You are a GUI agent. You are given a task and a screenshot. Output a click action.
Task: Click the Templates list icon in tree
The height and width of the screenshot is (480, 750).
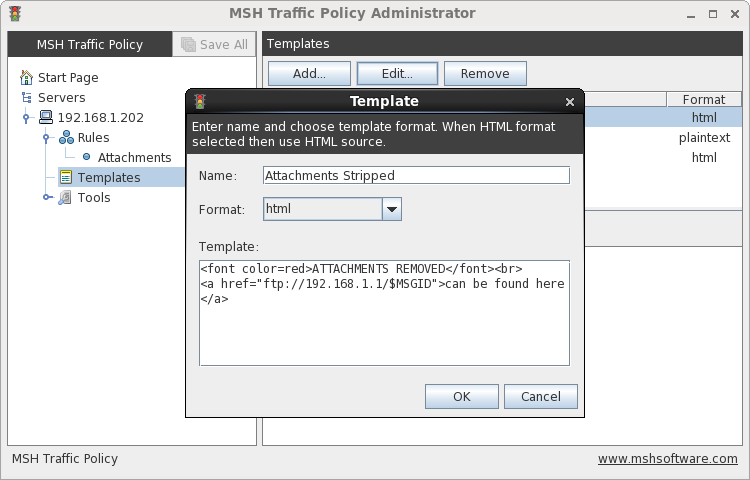click(x=66, y=177)
